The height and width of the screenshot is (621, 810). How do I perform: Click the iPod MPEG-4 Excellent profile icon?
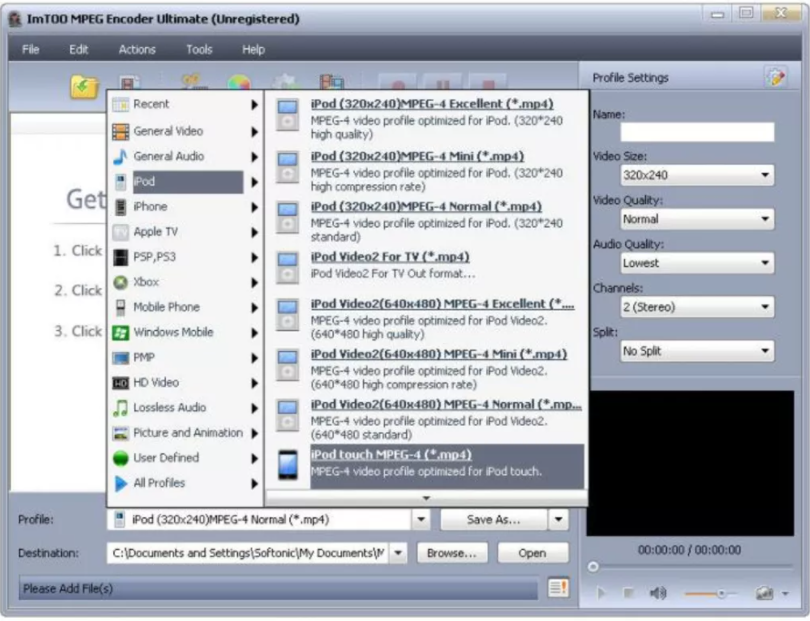coord(287,114)
